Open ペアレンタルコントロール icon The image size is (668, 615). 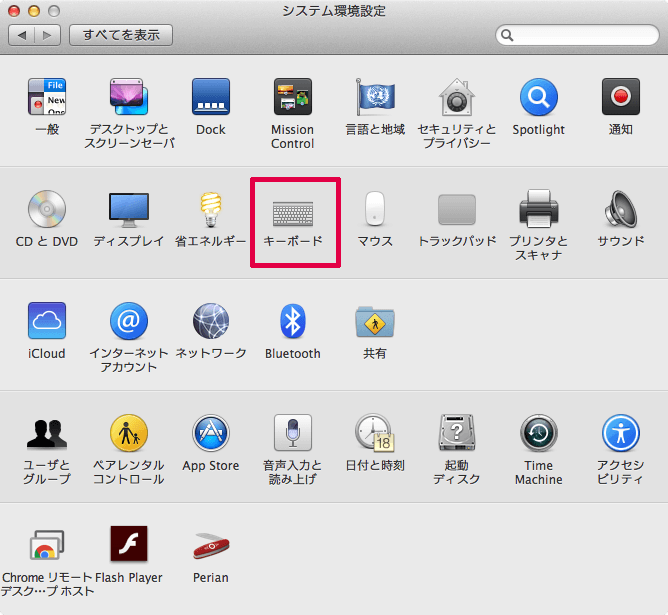(129, 433)
